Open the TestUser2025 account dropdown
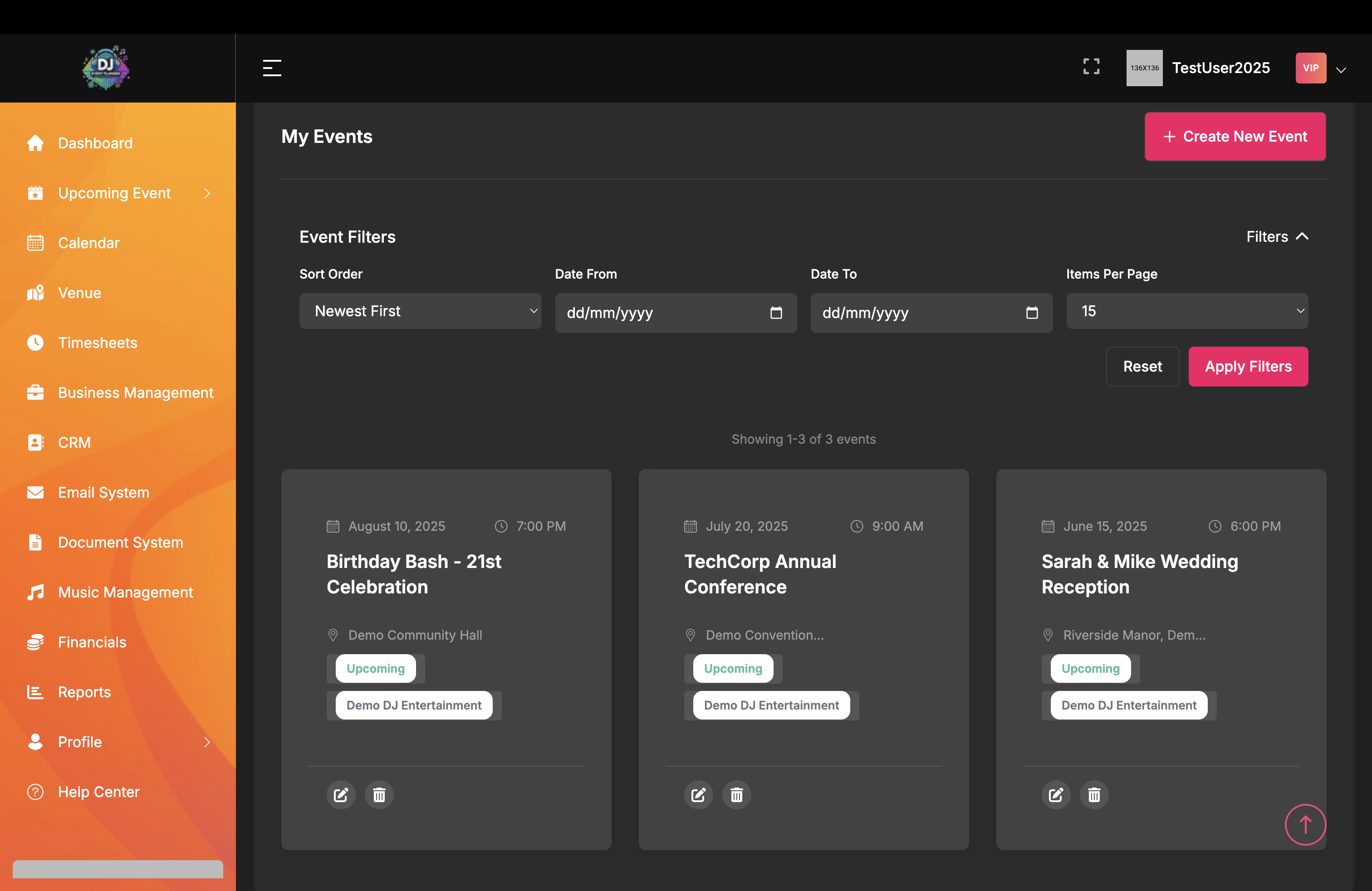Screen dimensions: 1372x891 click(1341, 69)
